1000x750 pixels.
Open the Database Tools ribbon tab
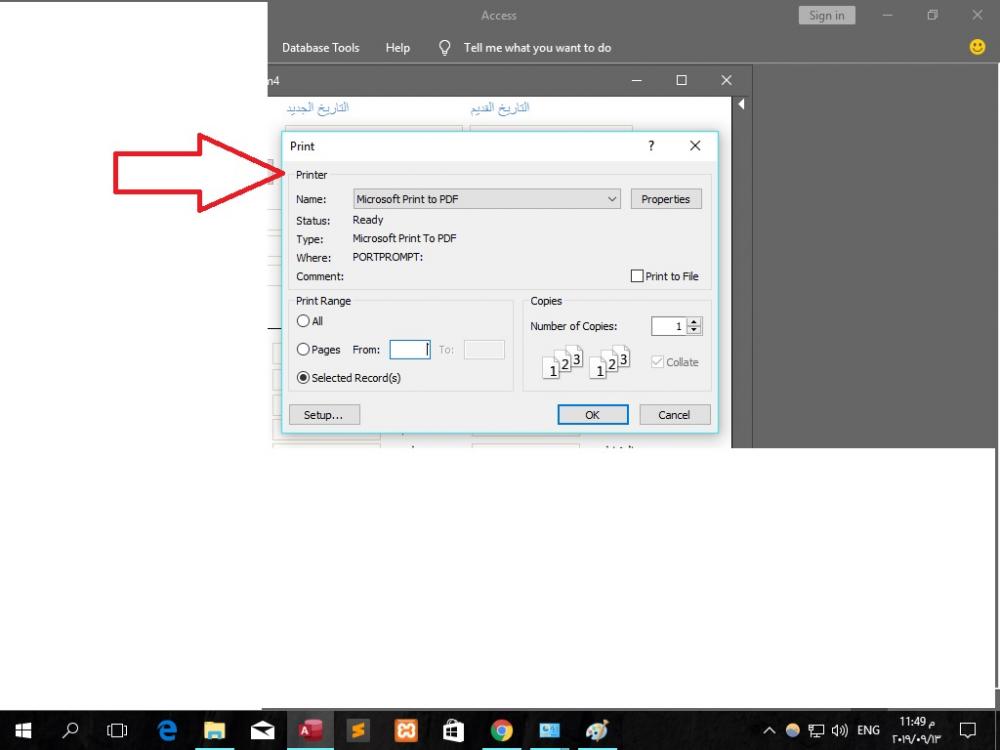pos(321,48)
